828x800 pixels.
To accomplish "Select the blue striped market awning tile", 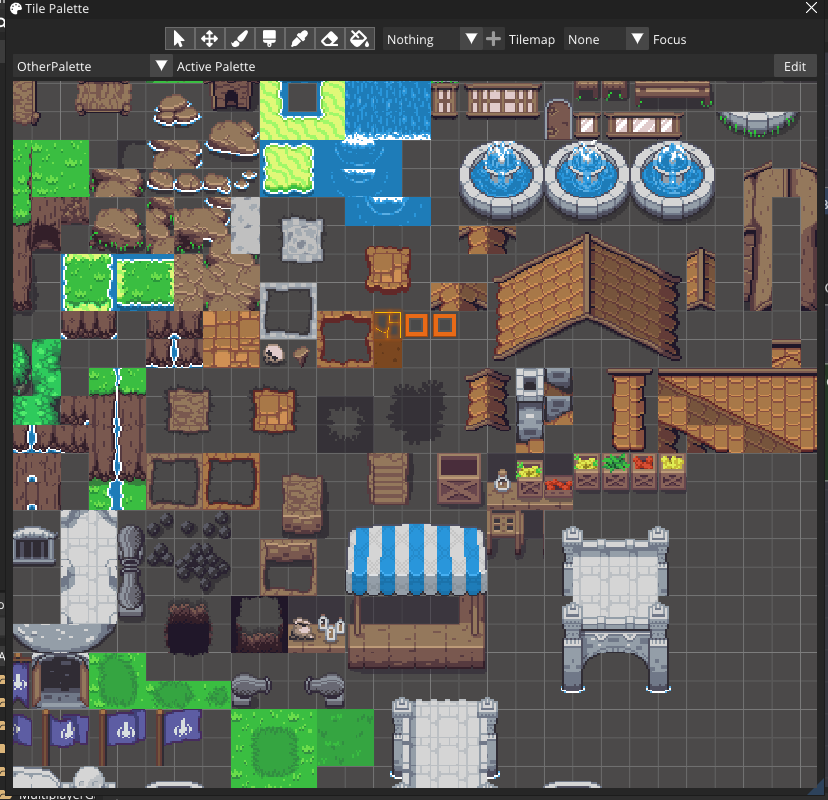I will (x=416, y=559).
